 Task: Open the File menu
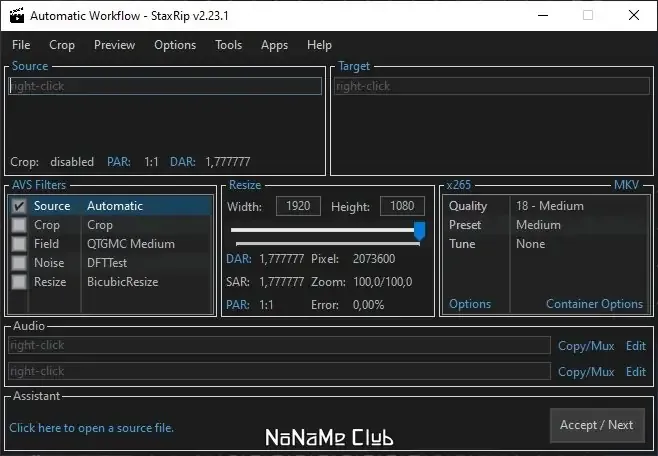[21, 45]
